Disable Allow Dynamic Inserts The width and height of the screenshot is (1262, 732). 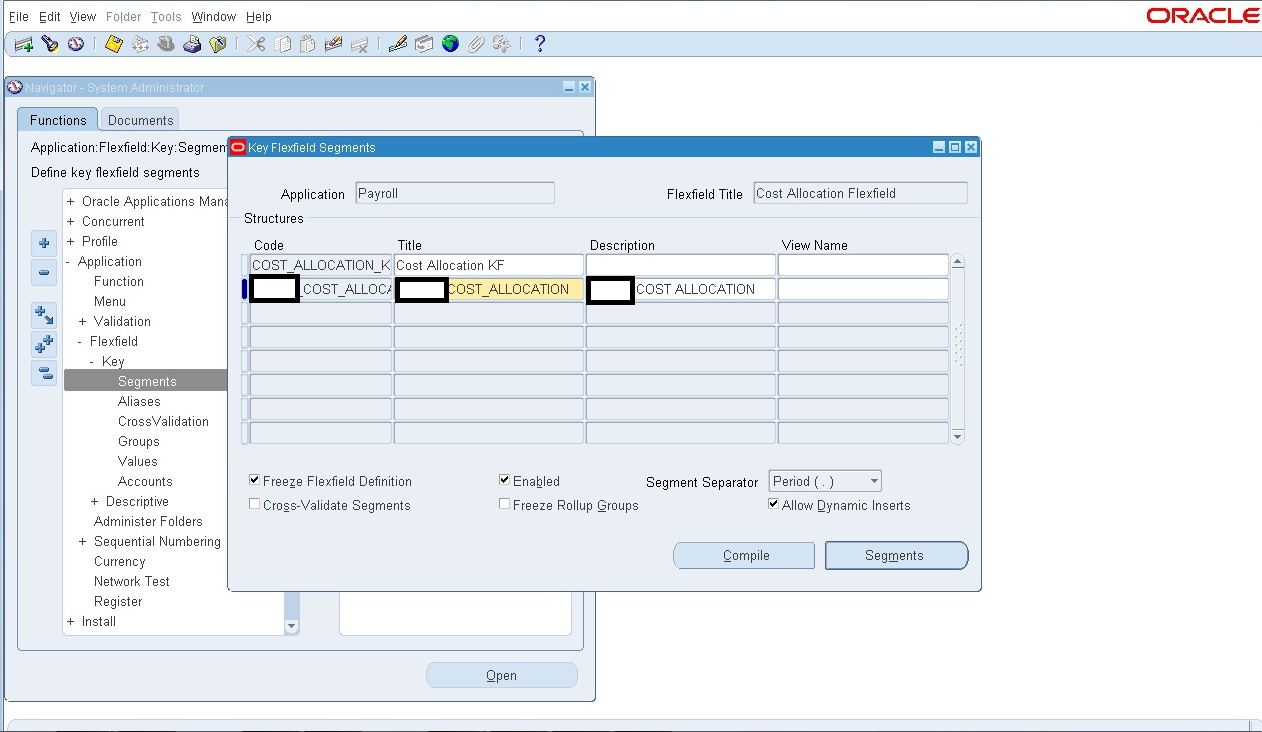pos(772,504)
